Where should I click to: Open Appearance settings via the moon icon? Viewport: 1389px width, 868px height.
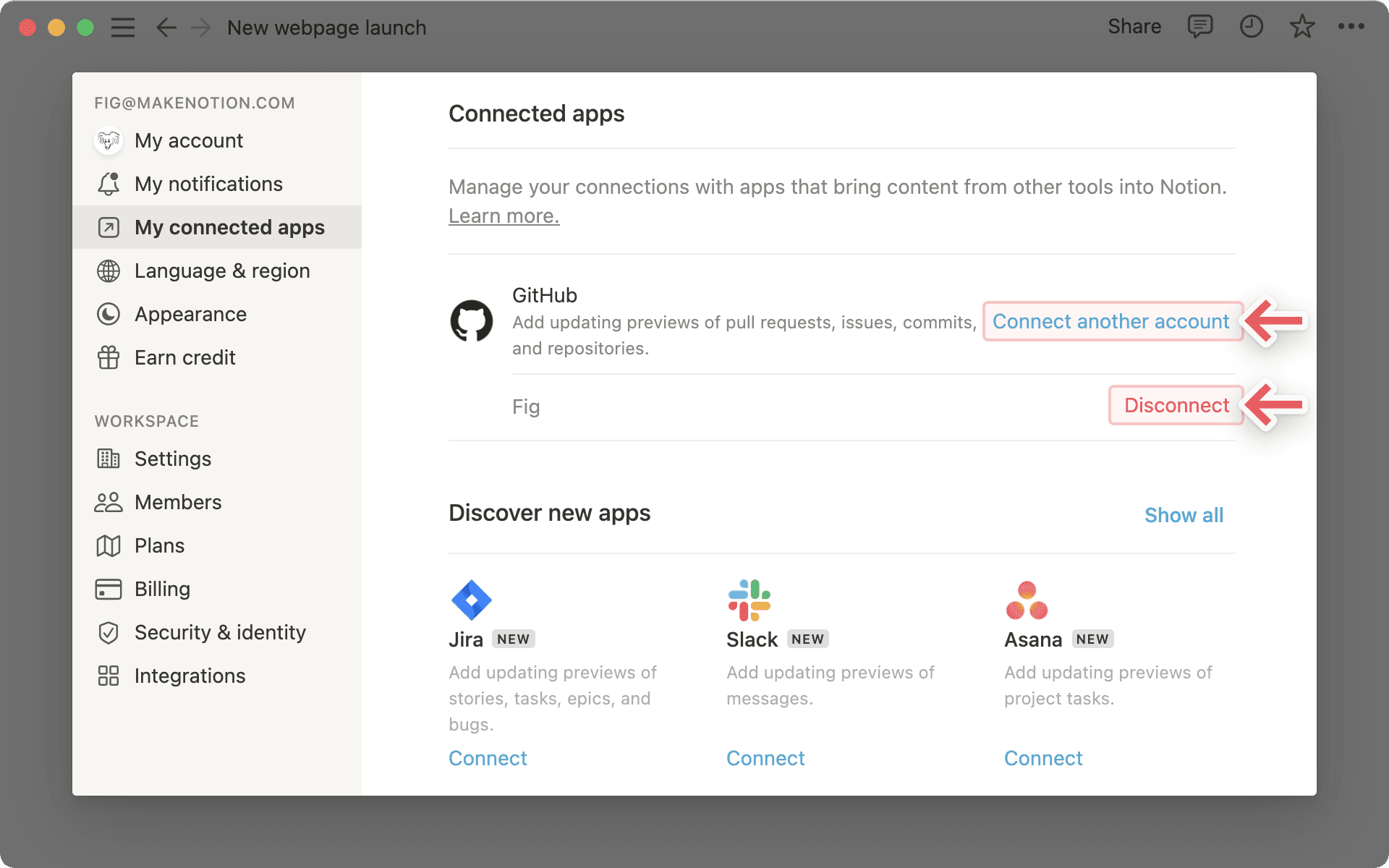point(108,314)
